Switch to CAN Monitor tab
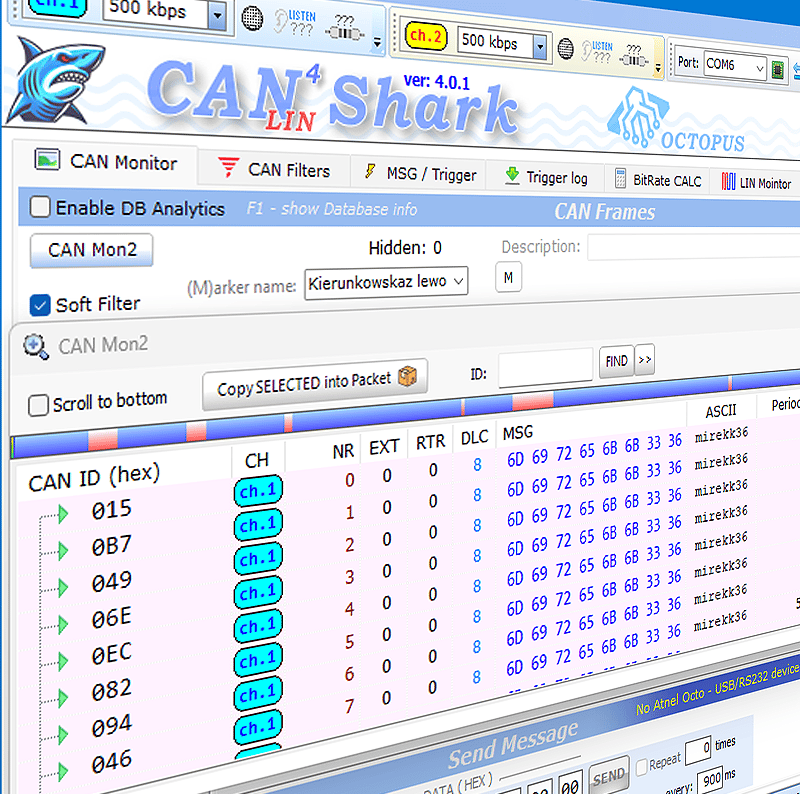The height and width of the screenshot is (794, 800). [x=106, y=162]
